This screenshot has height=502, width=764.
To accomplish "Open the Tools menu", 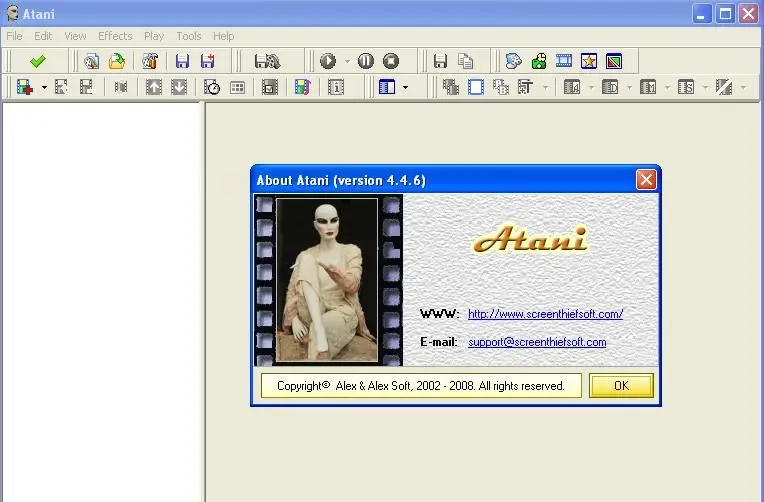I will point(189,36).
